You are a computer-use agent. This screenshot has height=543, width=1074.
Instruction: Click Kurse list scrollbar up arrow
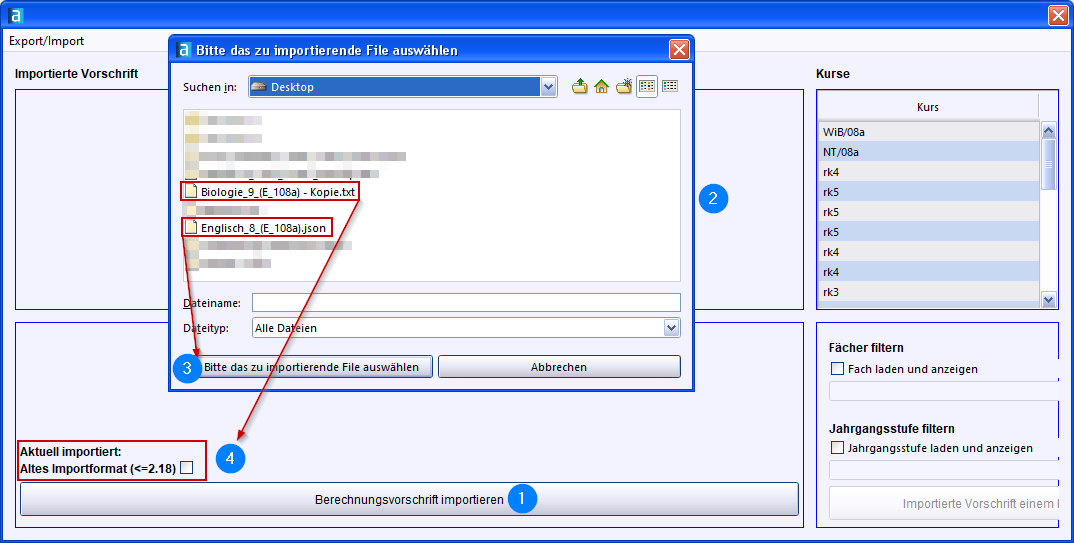(1048, 130)
